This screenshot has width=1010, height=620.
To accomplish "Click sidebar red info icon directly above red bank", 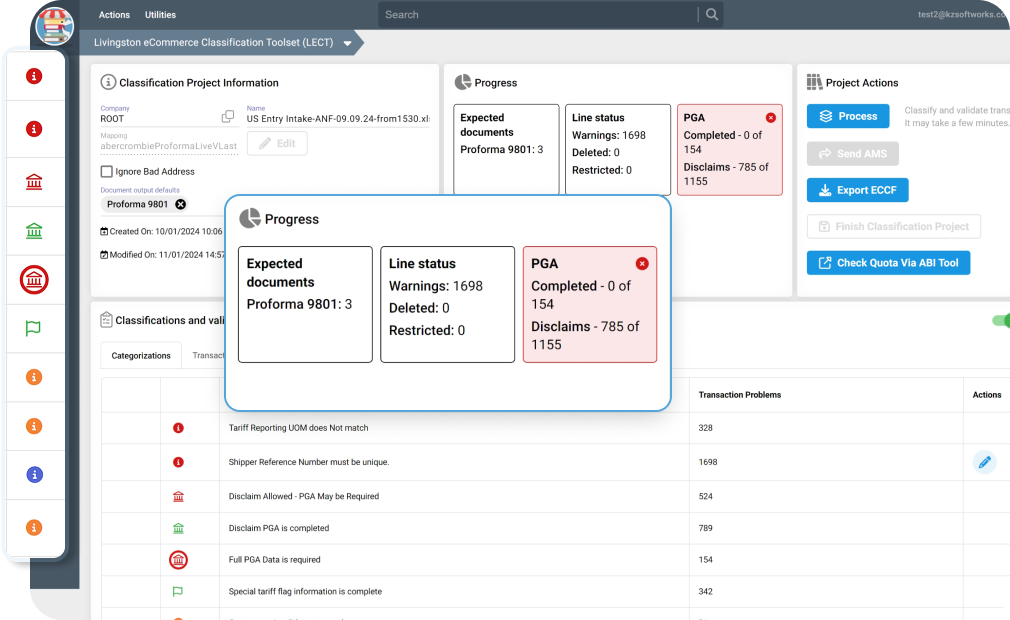I will point(34,129).
